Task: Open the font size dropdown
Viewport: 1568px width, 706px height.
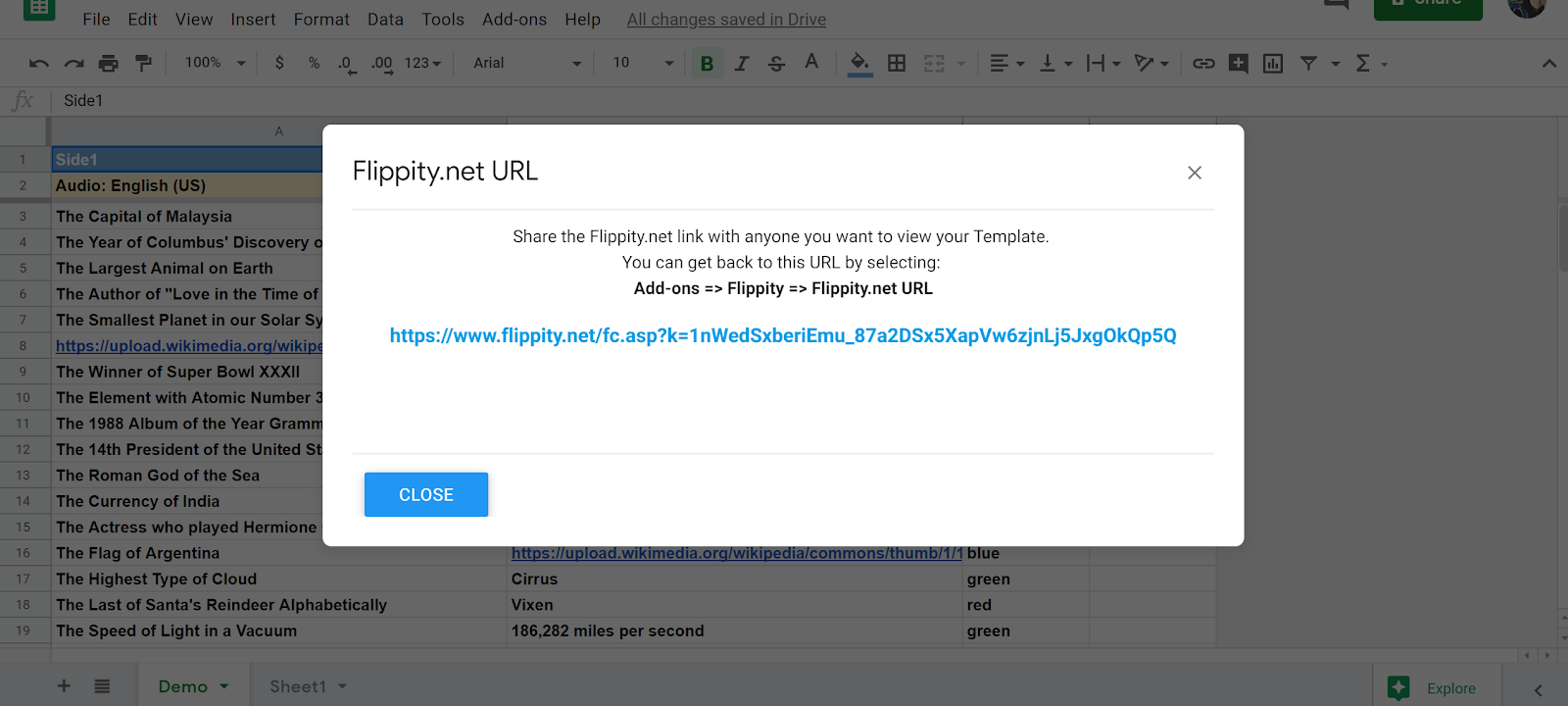Action: tap(643, 63)
